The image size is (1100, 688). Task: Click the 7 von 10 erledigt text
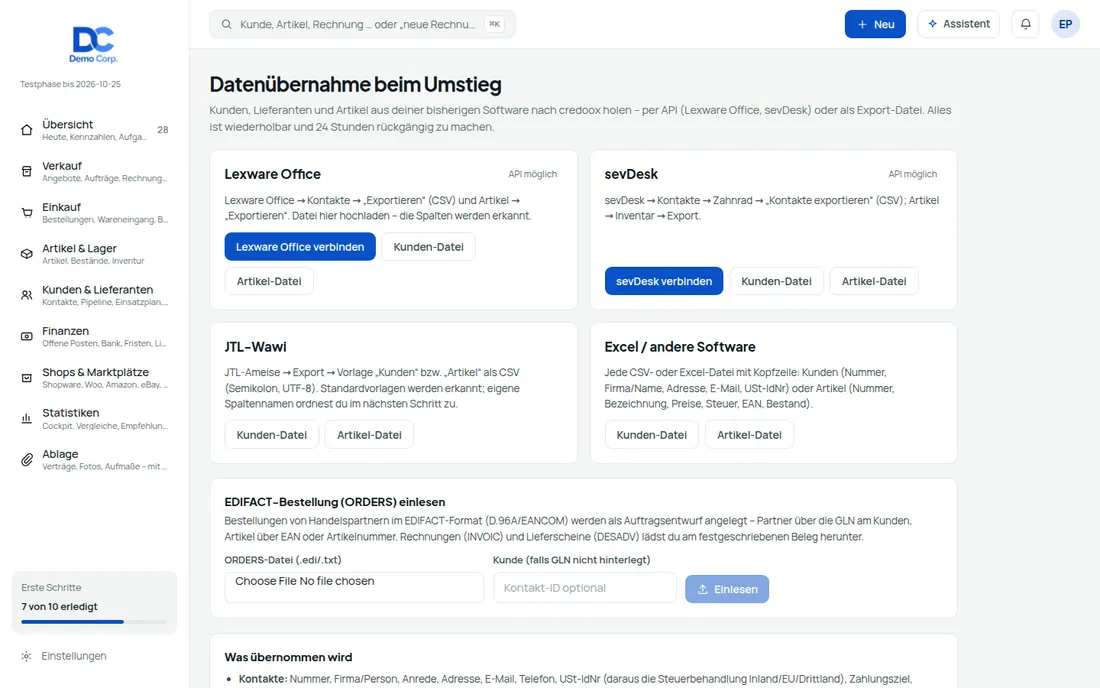(59, 607)
